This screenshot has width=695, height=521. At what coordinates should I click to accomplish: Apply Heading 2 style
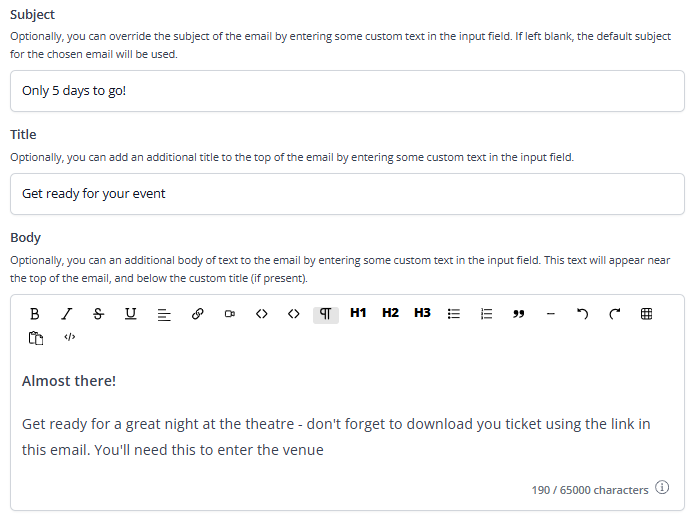click(x=390, y=313)
